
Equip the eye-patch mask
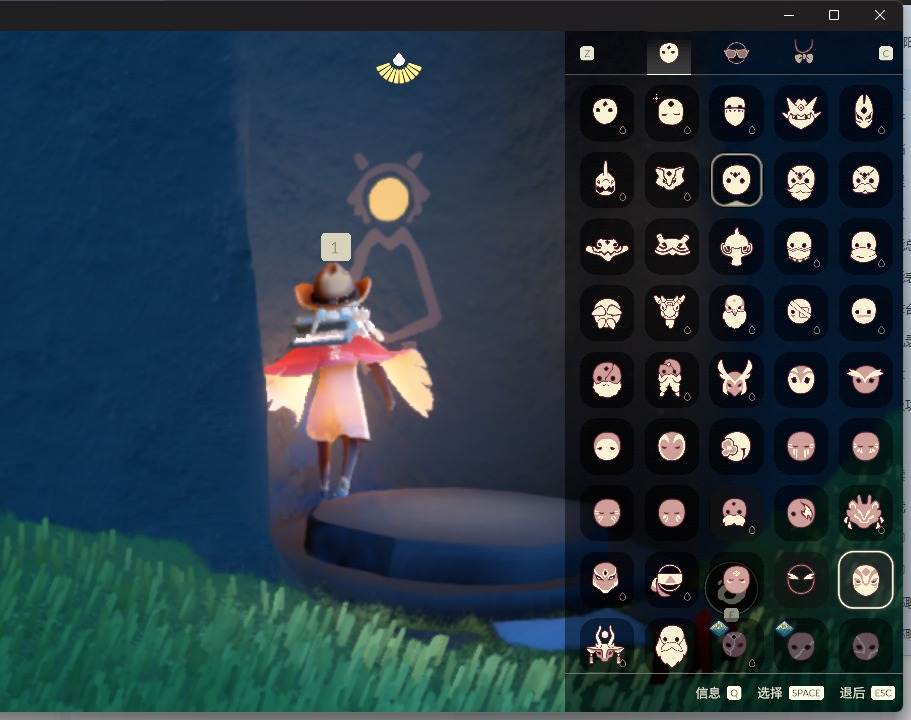[x=801, y=313]
